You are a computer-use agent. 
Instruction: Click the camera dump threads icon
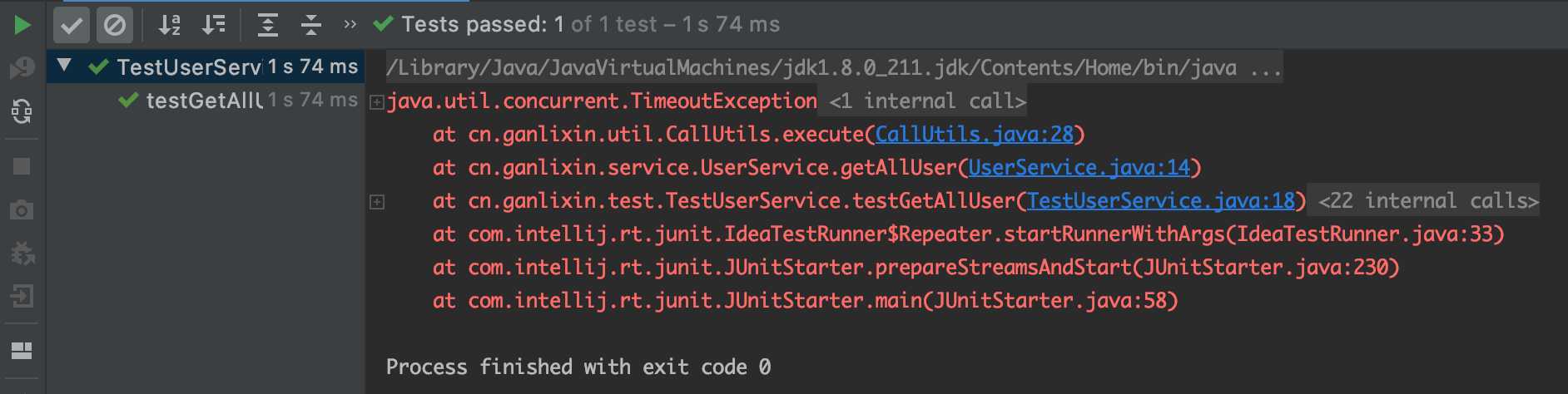tap(22, 209)
